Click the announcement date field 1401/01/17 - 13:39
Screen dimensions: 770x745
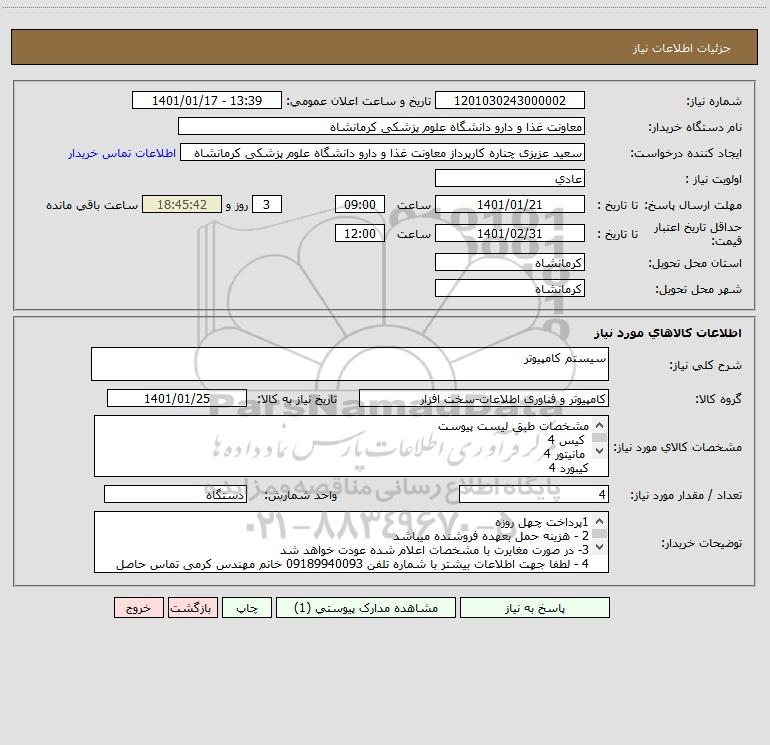coord(207,100)
